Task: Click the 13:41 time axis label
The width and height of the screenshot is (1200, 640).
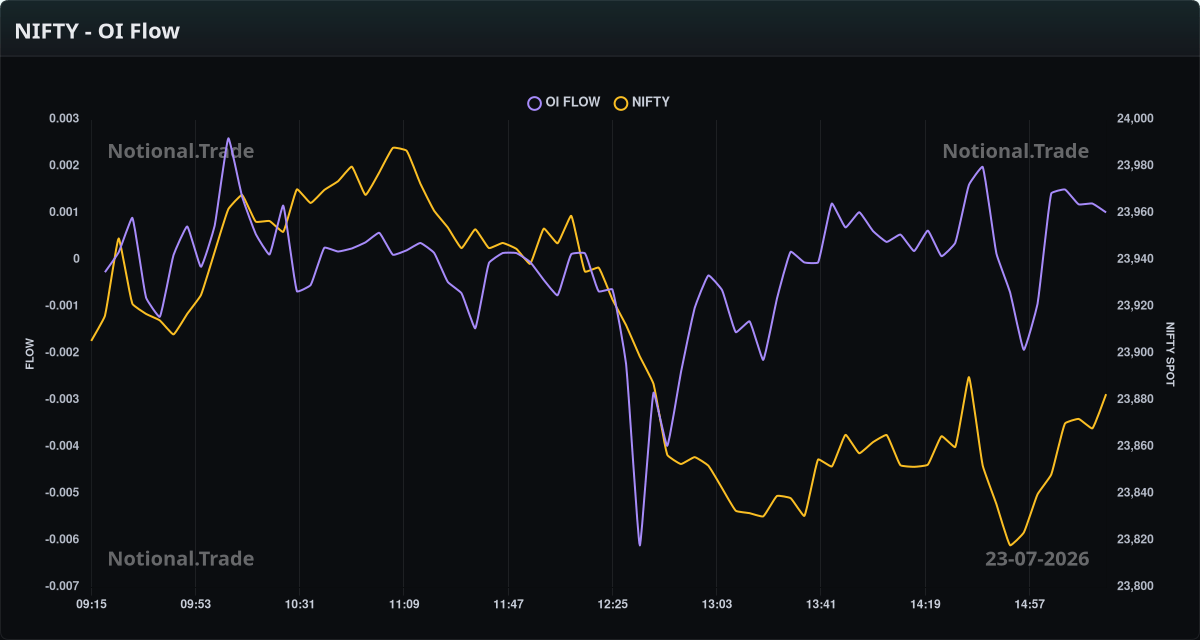Action: (x=820, y=604)
